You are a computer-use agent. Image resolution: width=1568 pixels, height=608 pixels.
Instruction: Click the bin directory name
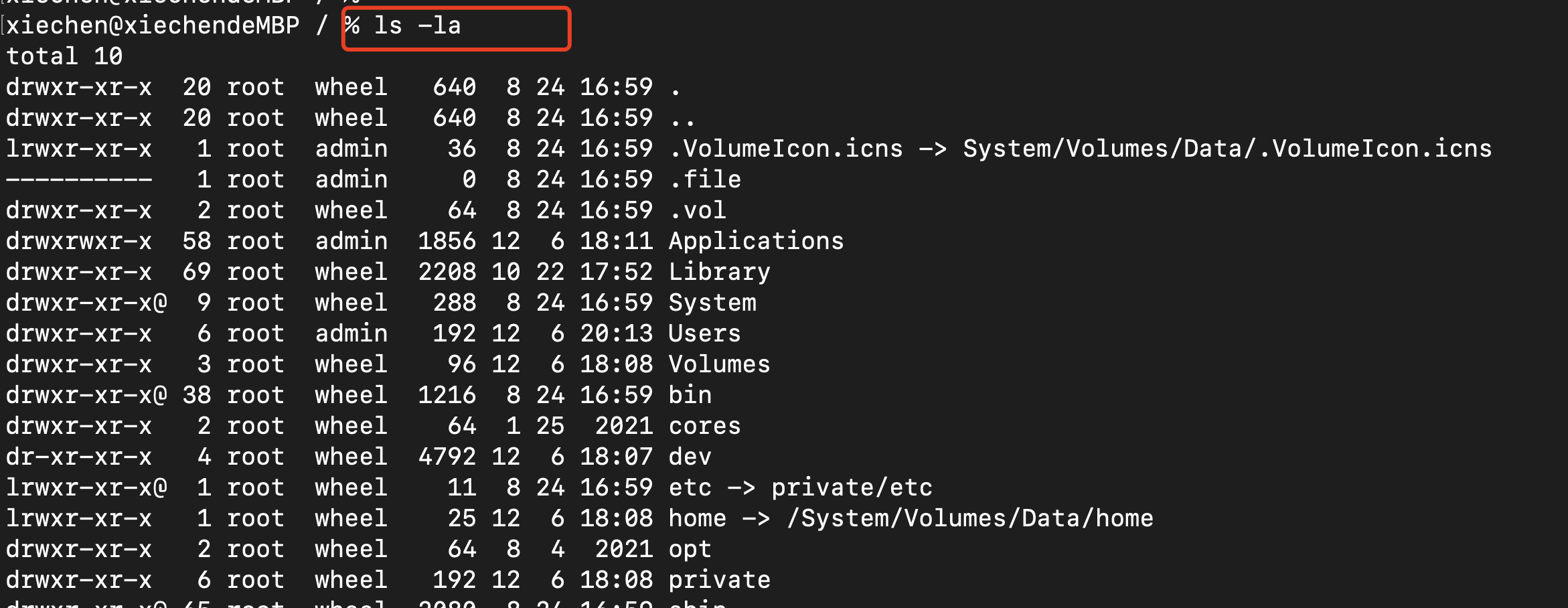click(x=690, y=395)
